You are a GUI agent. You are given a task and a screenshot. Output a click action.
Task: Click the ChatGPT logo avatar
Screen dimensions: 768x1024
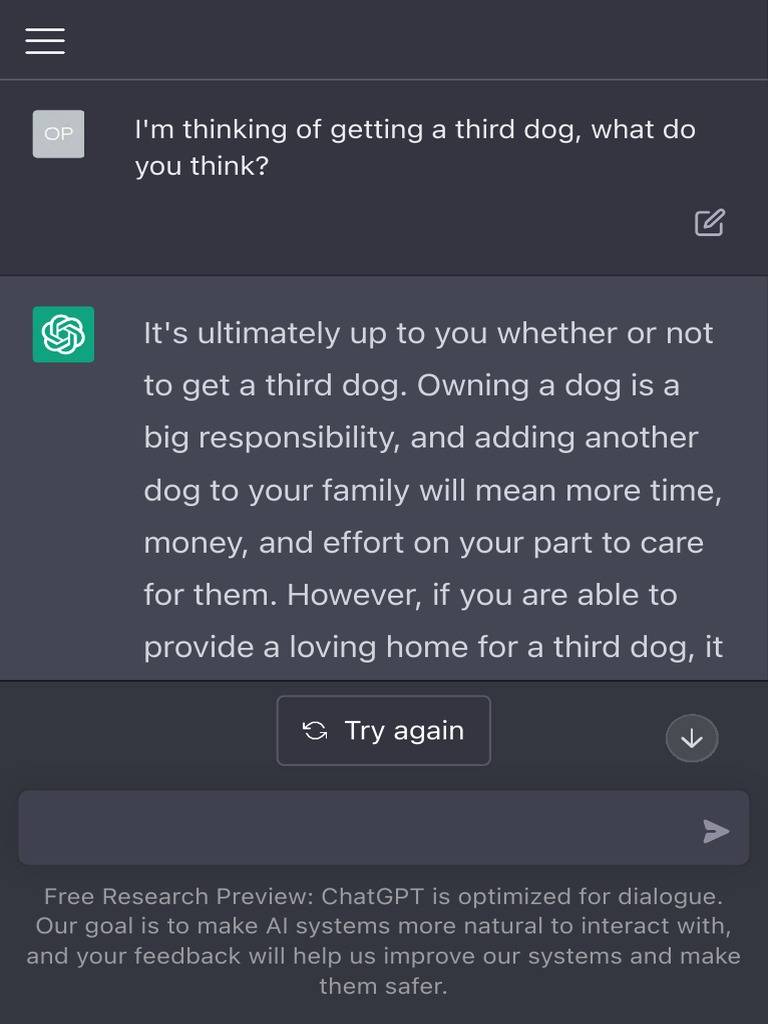(63, 334)
